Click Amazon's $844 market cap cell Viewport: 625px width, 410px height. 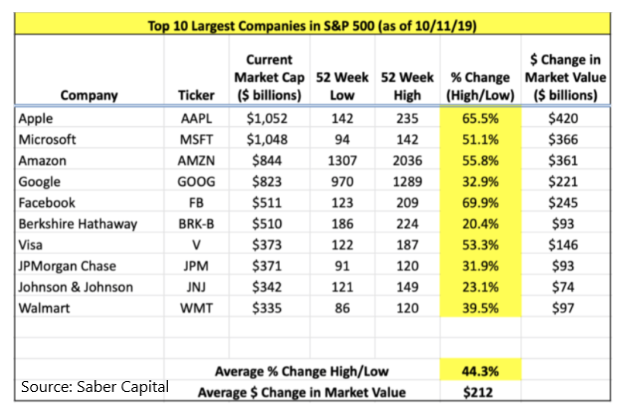coord(267,161)
